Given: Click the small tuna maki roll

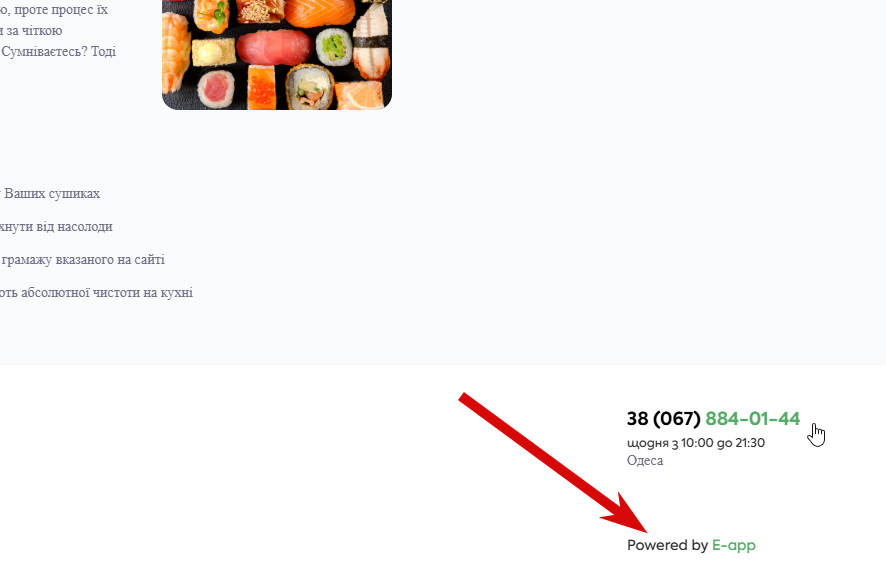Looking at the screenshot, I should [x=216, y=89].
